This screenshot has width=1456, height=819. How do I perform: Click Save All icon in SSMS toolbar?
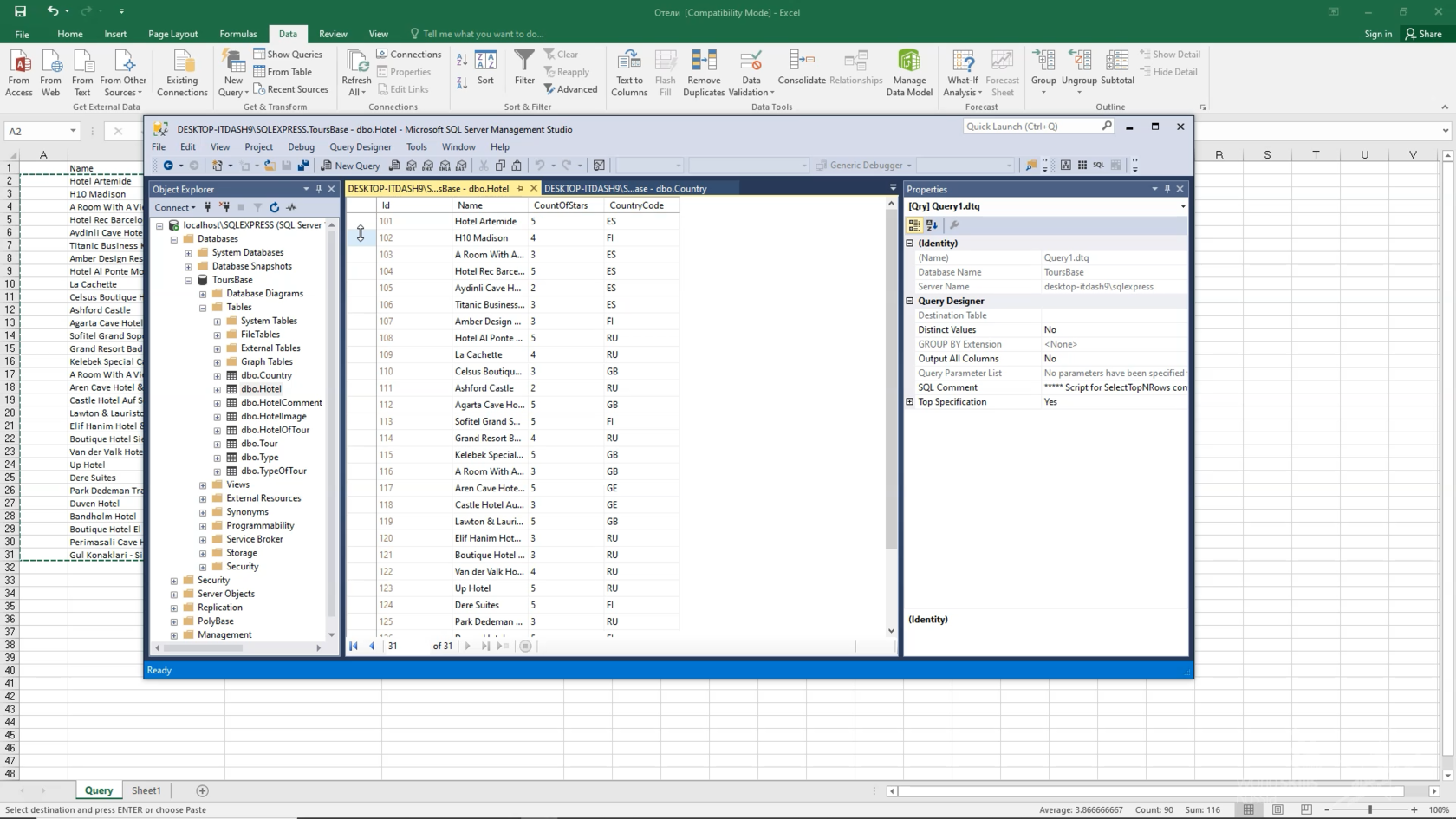303,166
